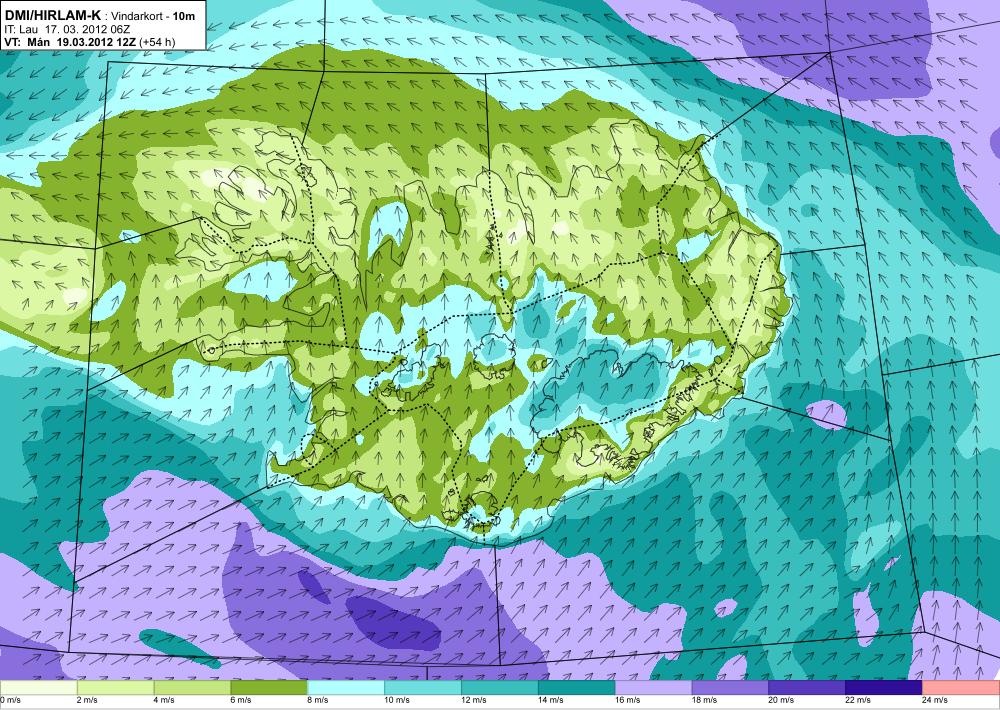Click the "24 m/s" legend label
1000x710 pixels.
click(x=934, y=700)
